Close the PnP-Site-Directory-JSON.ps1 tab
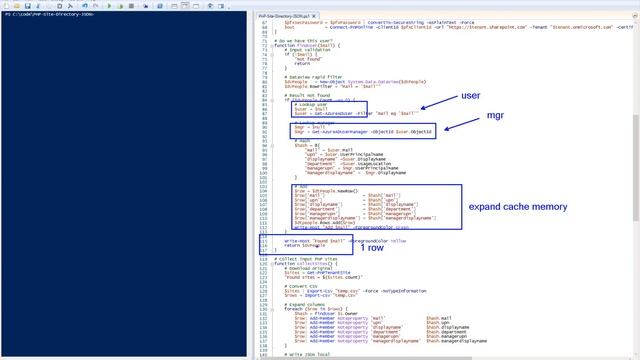Screen dimensions: 640x360 (314, 16)
